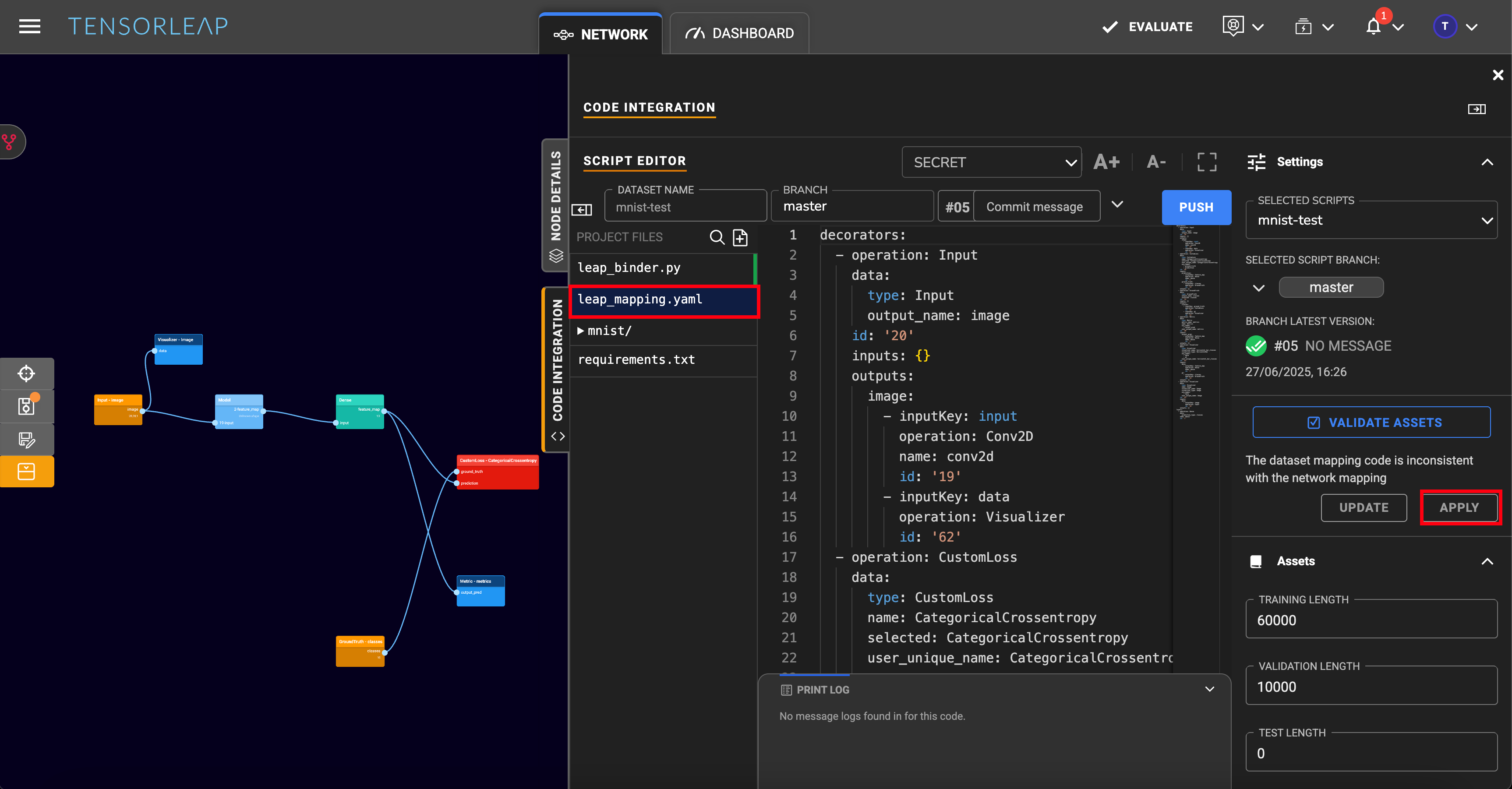Viewport: 1512px width, 789px height.
Task: Decrease editor font size with A-
Action: tap(1156, 162)
